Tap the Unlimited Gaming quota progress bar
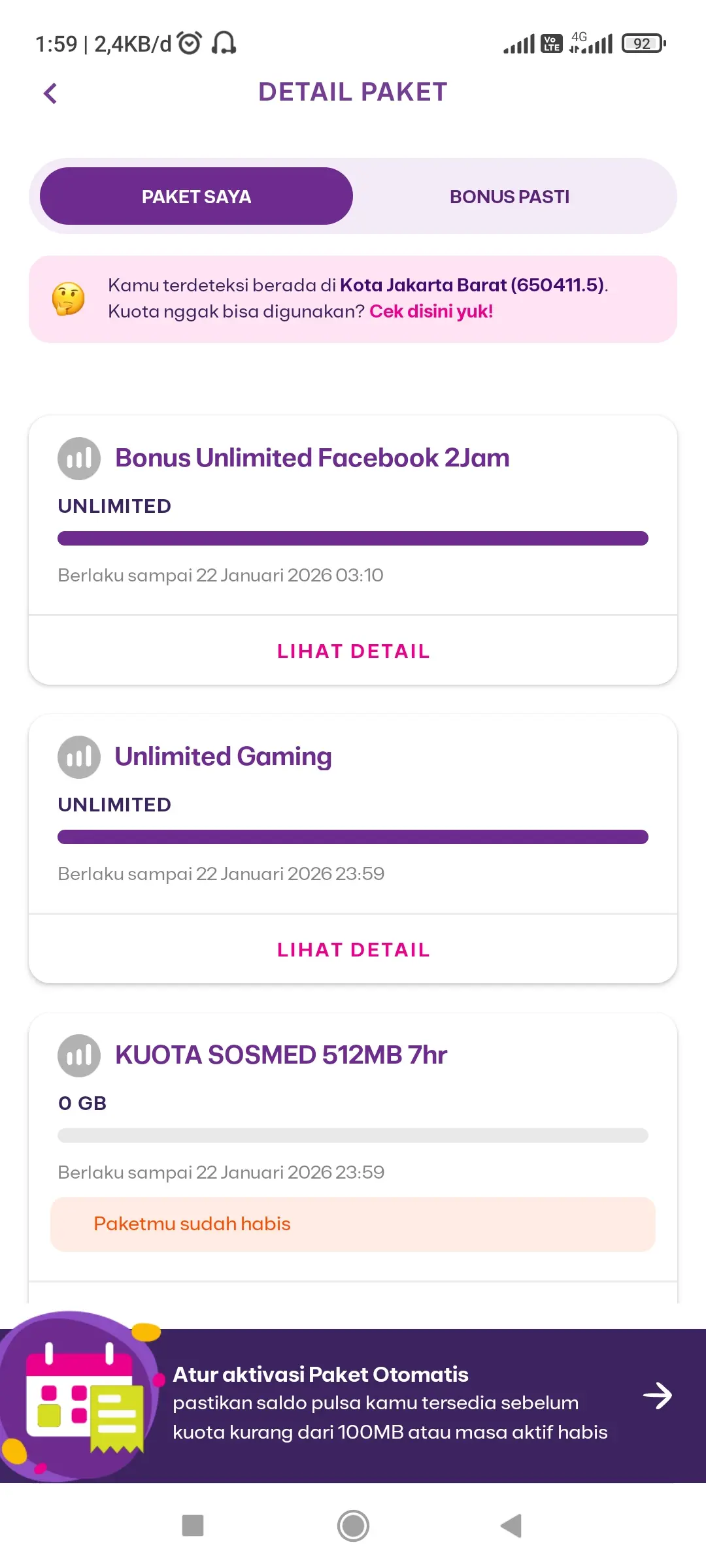Screen dimensions: 706x1568 pyautogui.click(x=353, y=837)
